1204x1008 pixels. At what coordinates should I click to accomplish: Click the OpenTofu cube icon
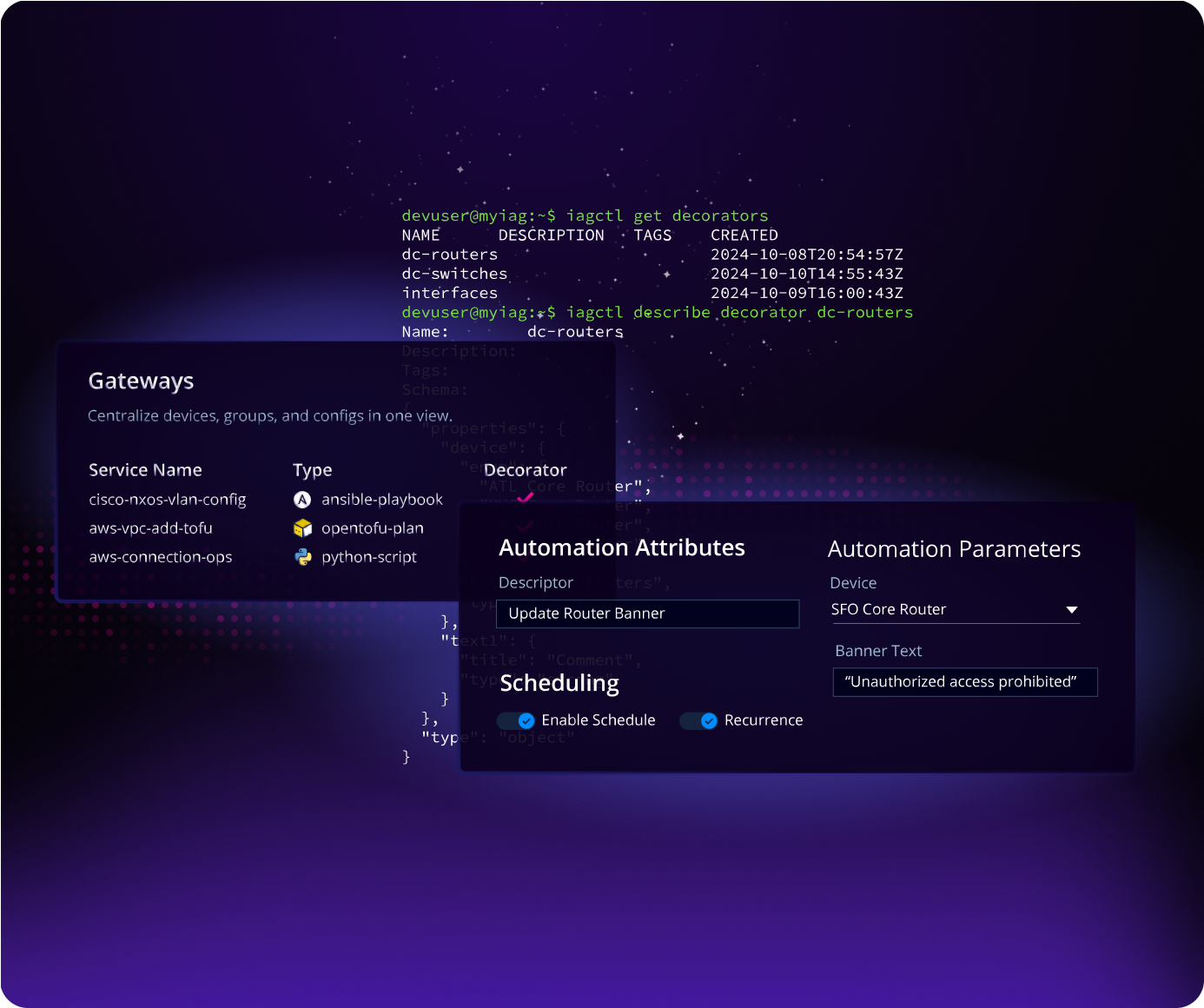(x=302, y=528)
